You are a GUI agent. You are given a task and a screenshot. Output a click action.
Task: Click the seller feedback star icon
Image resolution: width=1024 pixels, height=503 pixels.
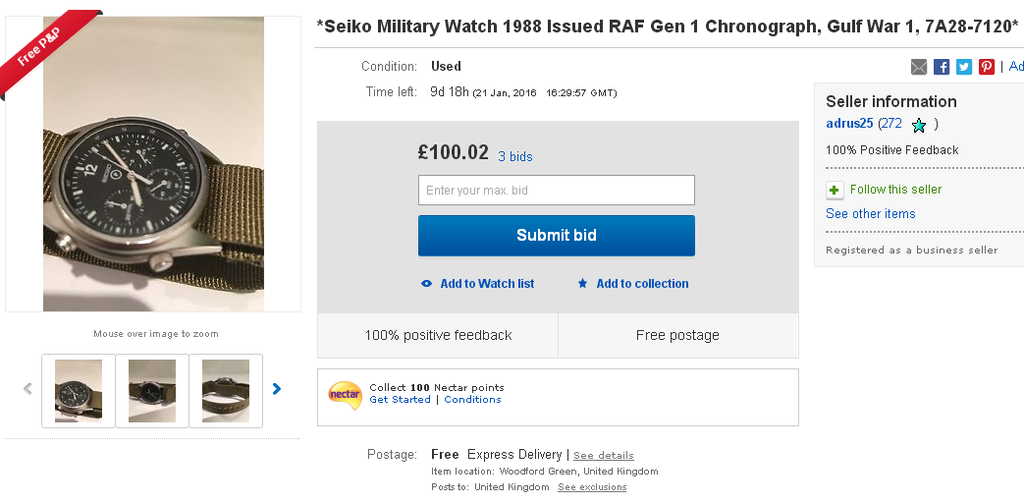click(x=919, y=125)
